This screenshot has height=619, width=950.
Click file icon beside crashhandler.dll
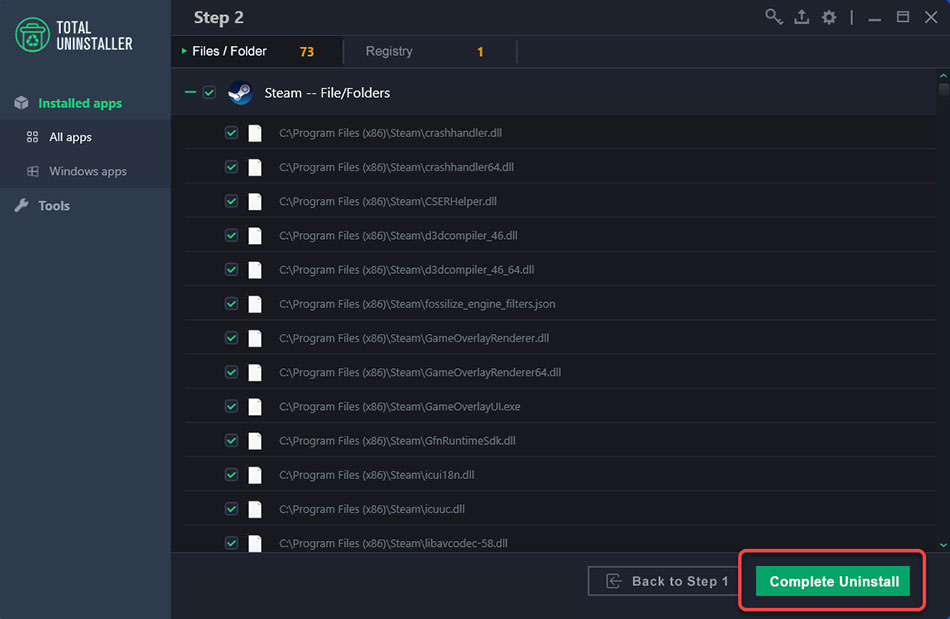(x=255, y=133)
